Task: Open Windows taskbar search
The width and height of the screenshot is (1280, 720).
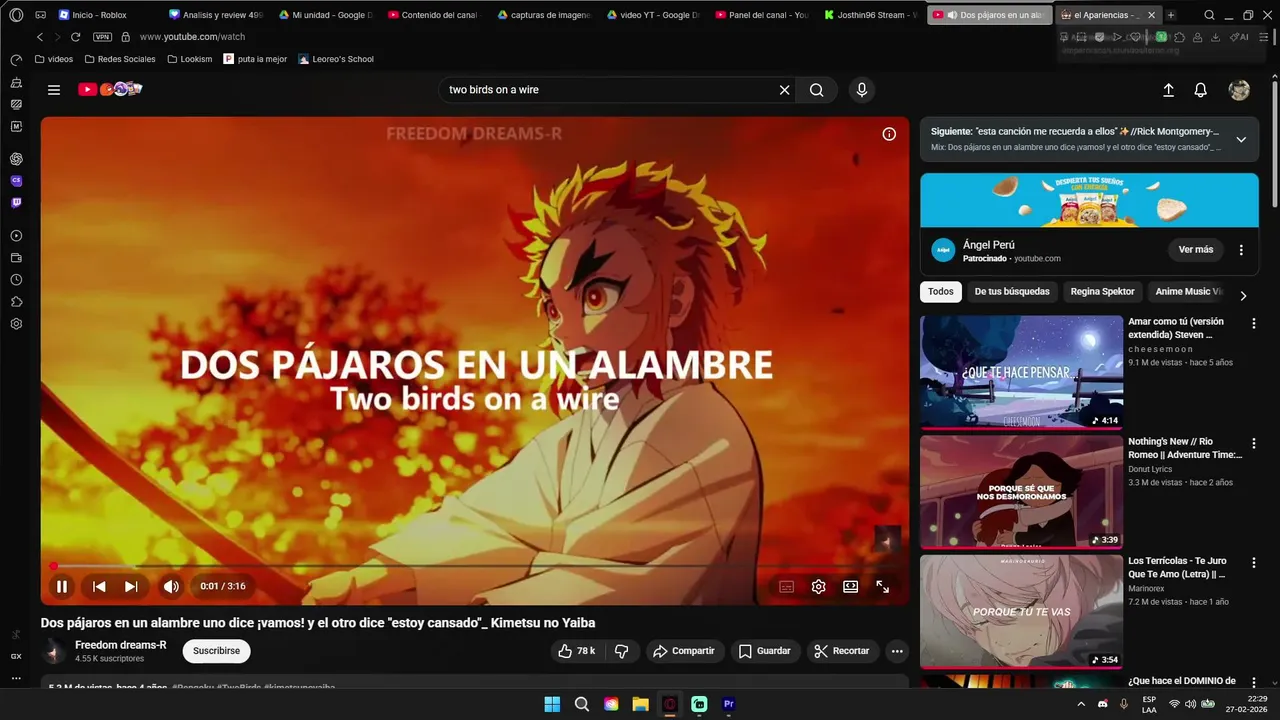Action: 581,704
